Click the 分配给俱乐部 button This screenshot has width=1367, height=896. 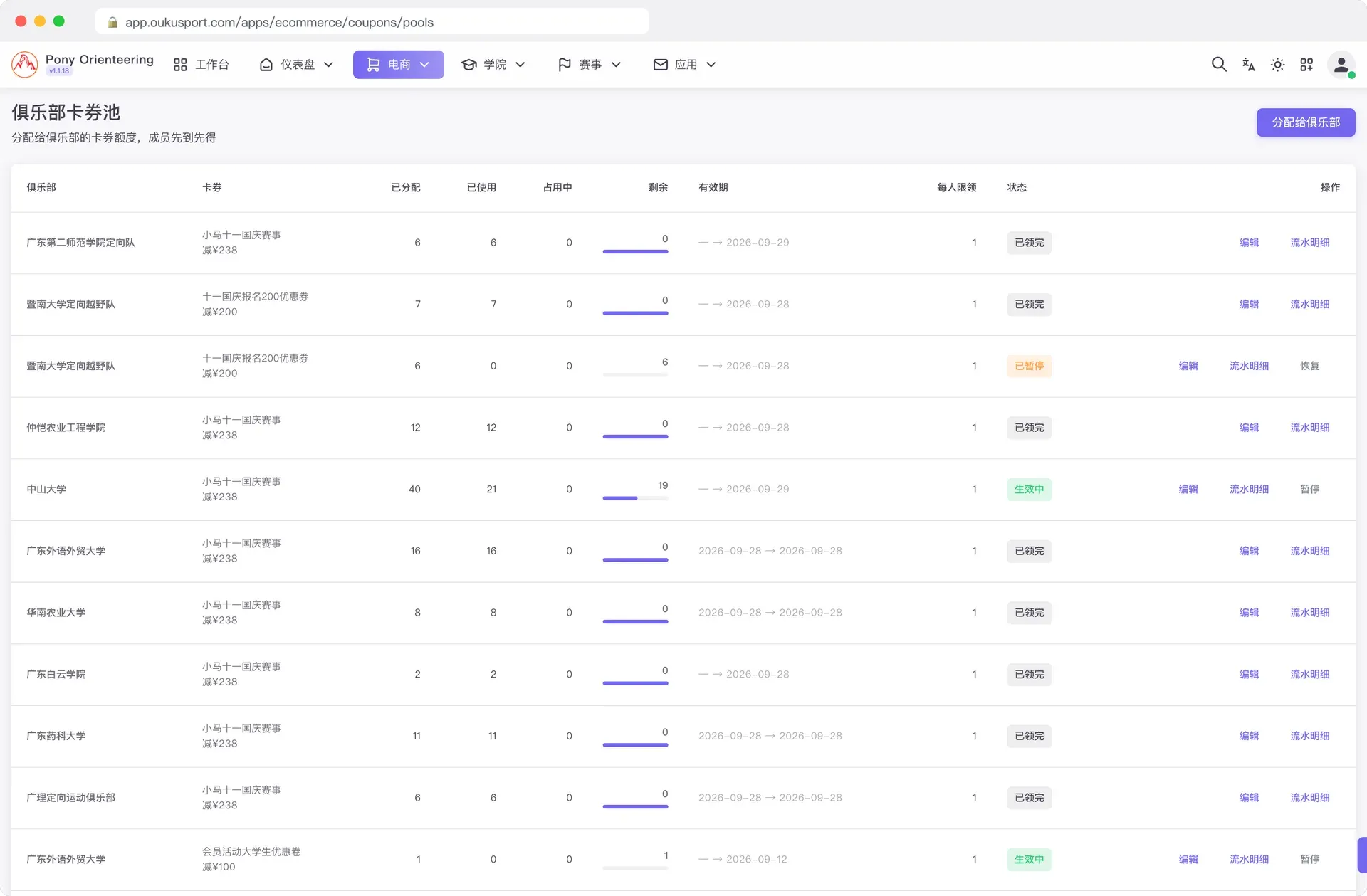pos(1306,122)
